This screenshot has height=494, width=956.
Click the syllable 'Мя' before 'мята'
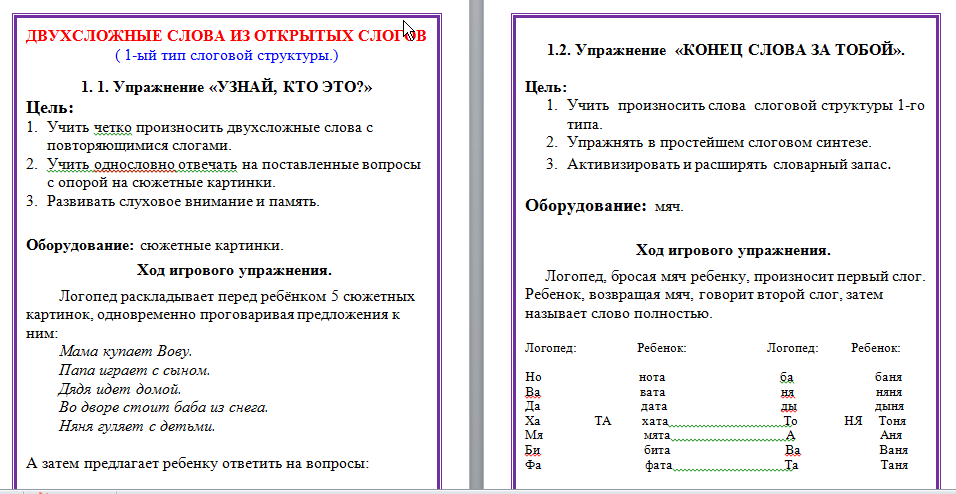click(x=534, y=435)
